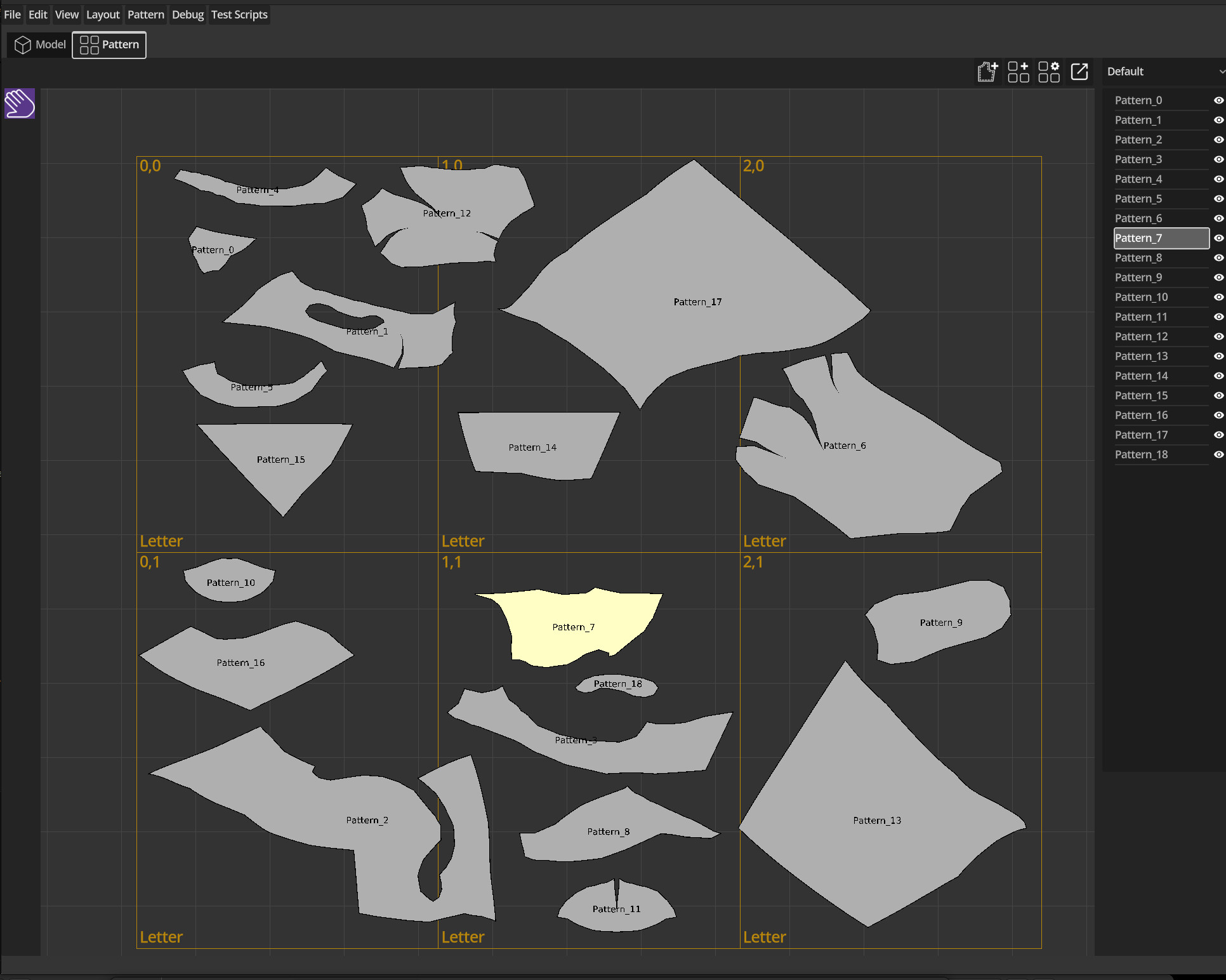Select the large Pattern_17 piece on canvas

(x=685, y=286)
